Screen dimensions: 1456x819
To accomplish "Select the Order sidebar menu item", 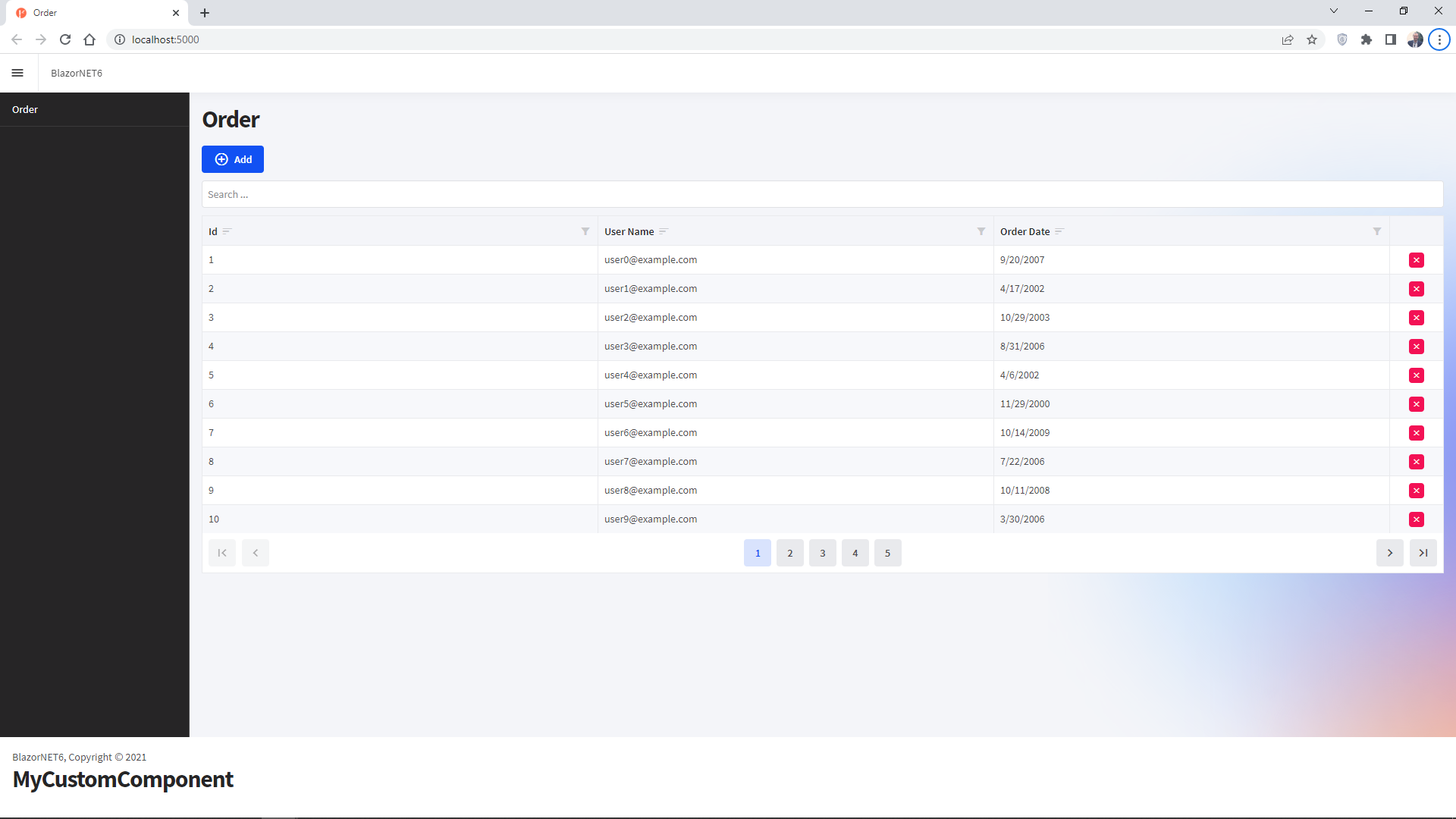I will (x=94, y=109).
